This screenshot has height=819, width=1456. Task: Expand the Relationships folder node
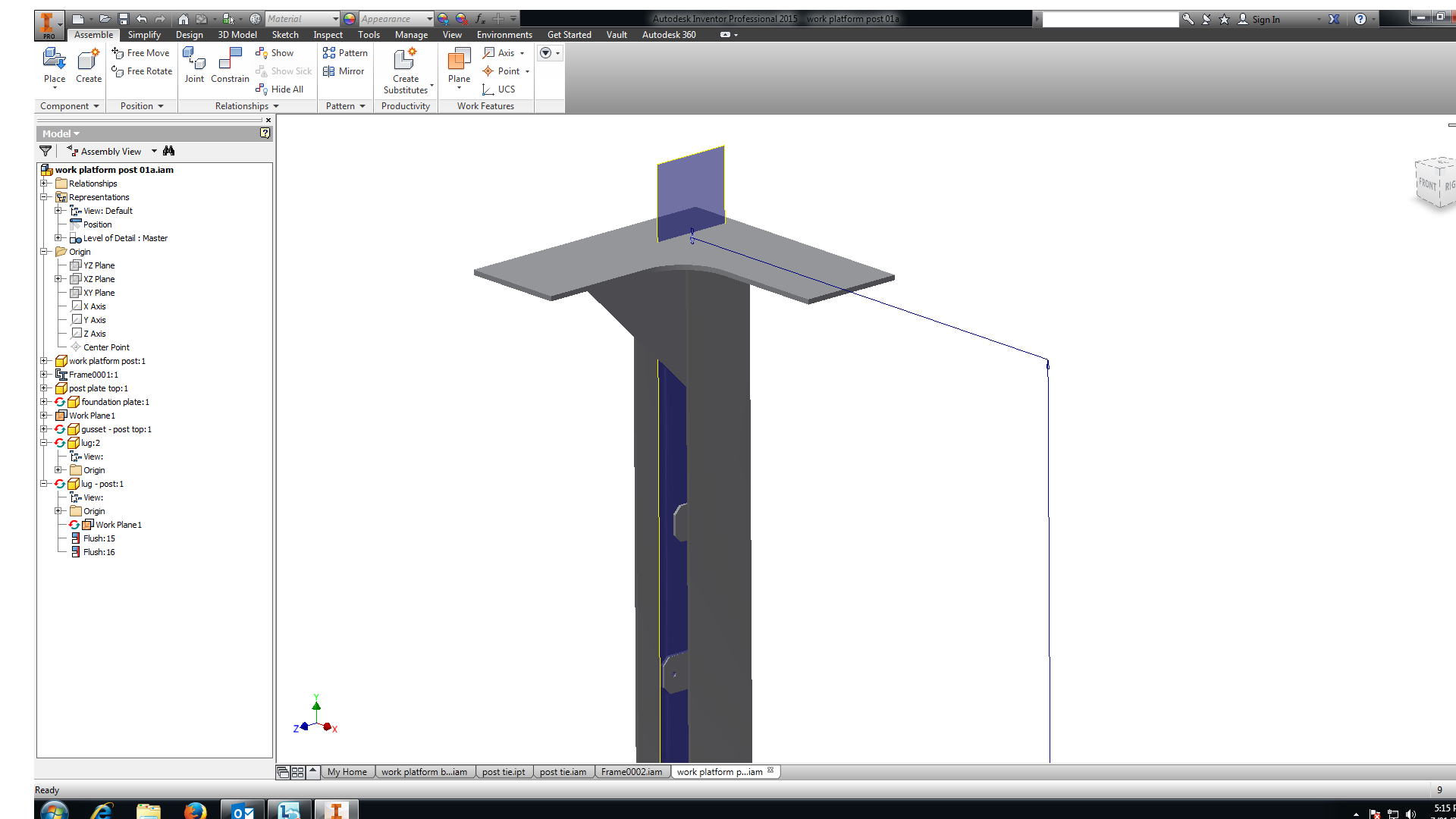[44, 184]
